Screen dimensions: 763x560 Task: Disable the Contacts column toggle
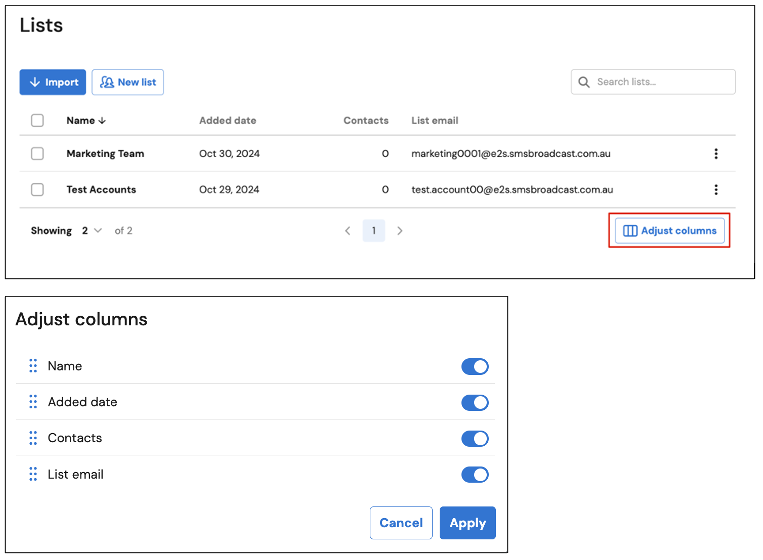[x=475, y=438]
